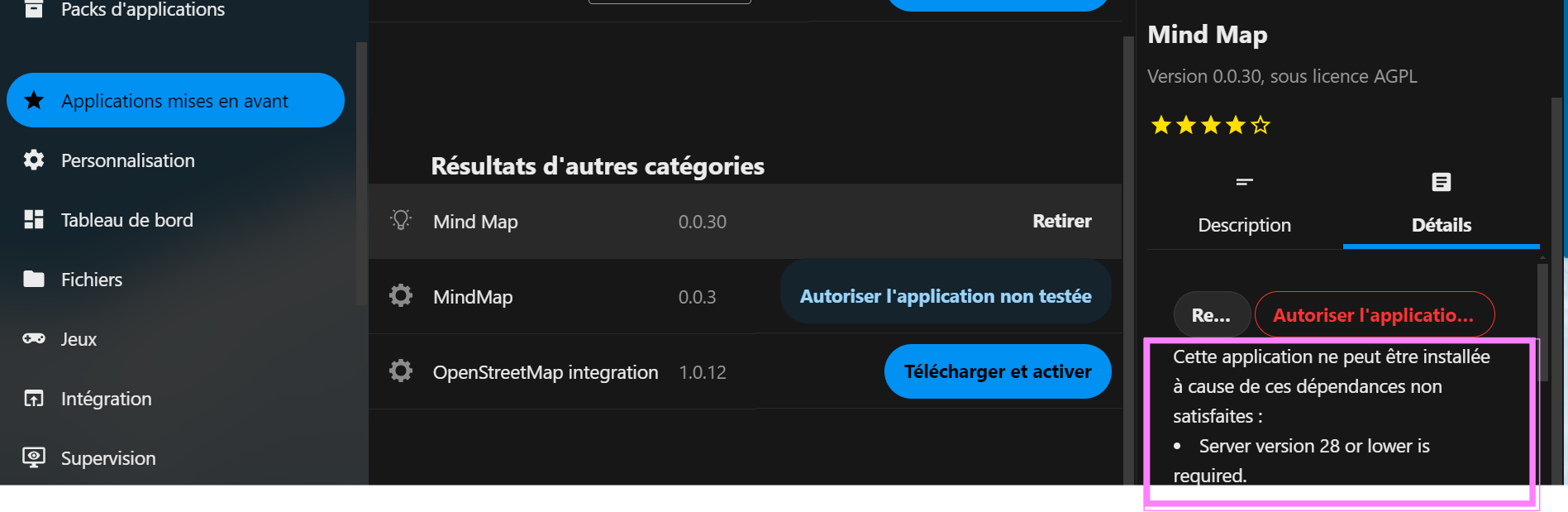Viewport: 1568px width, 512px height.
Task: Click Autoriser l'application non testée button
Action: click(x=946, y=296)
